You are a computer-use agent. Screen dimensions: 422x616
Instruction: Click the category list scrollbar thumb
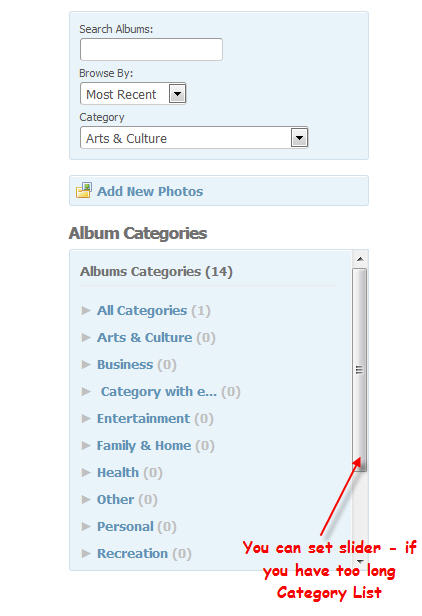coord(360,370)
